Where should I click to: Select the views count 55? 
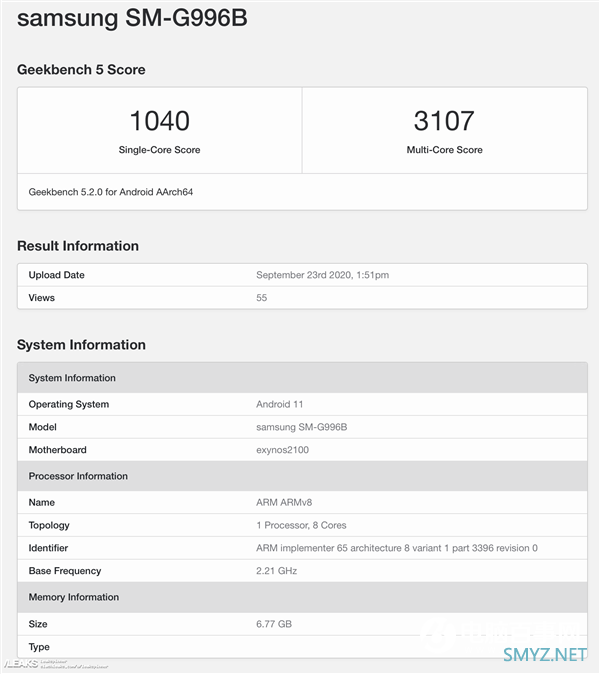(x=261, y=298)
